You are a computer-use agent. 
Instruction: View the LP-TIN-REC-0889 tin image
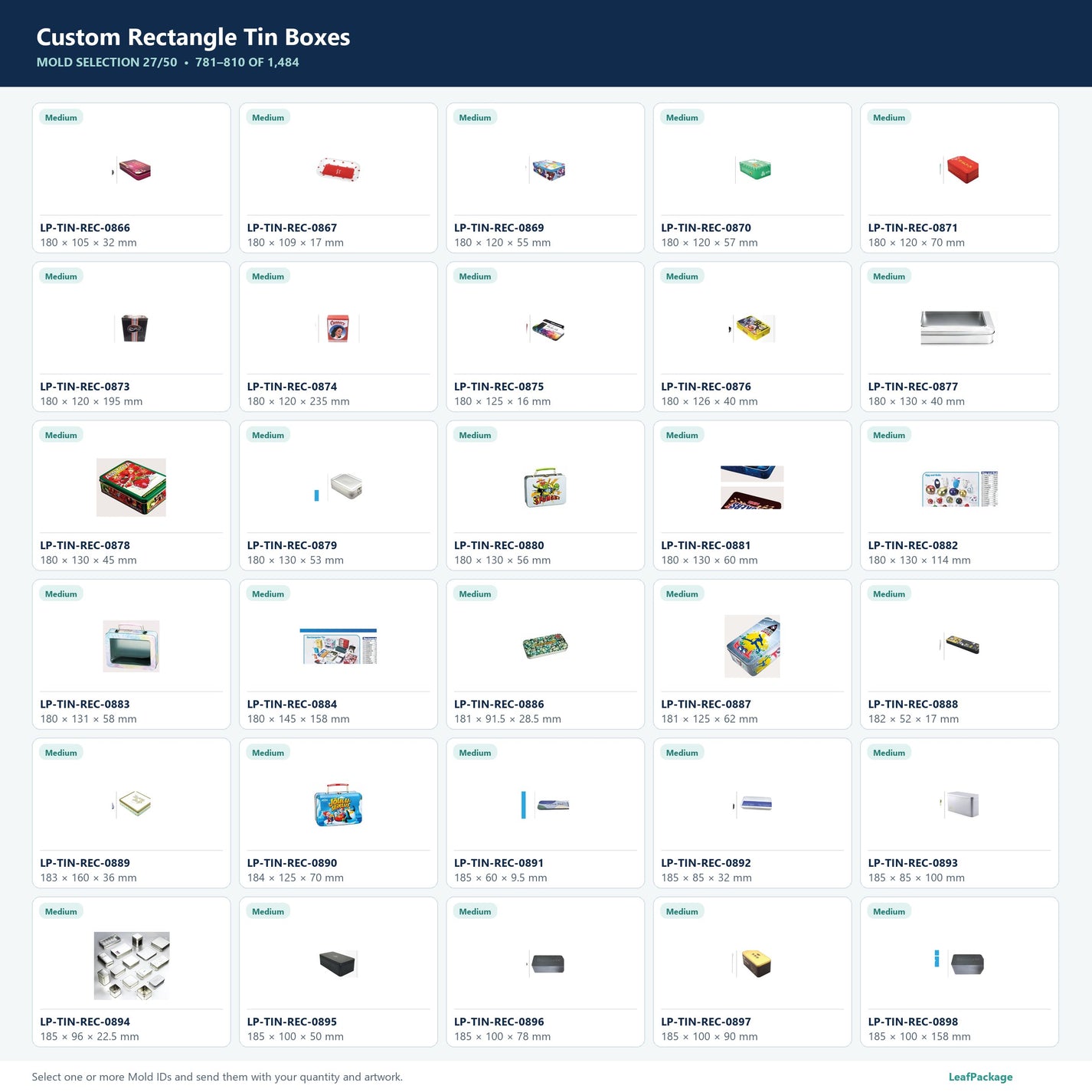(132, 804)
